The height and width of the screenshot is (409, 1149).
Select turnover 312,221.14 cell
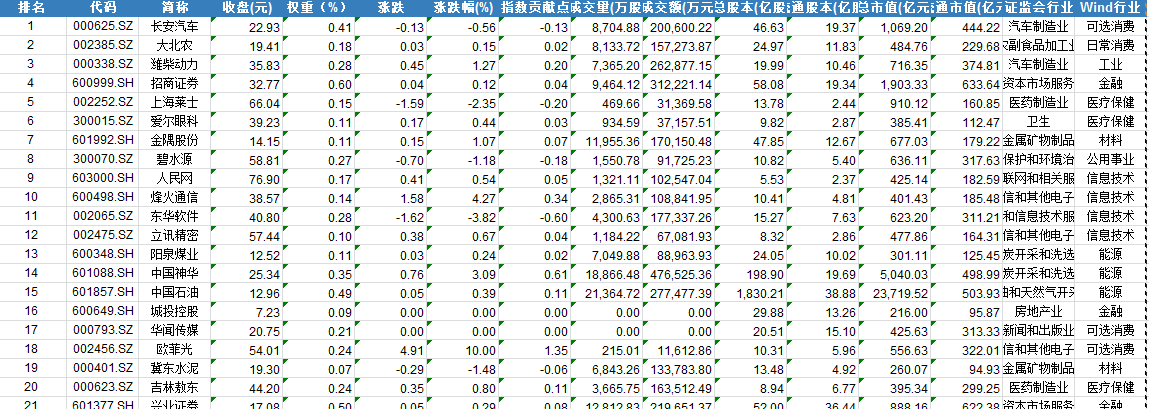coord(679,84)
